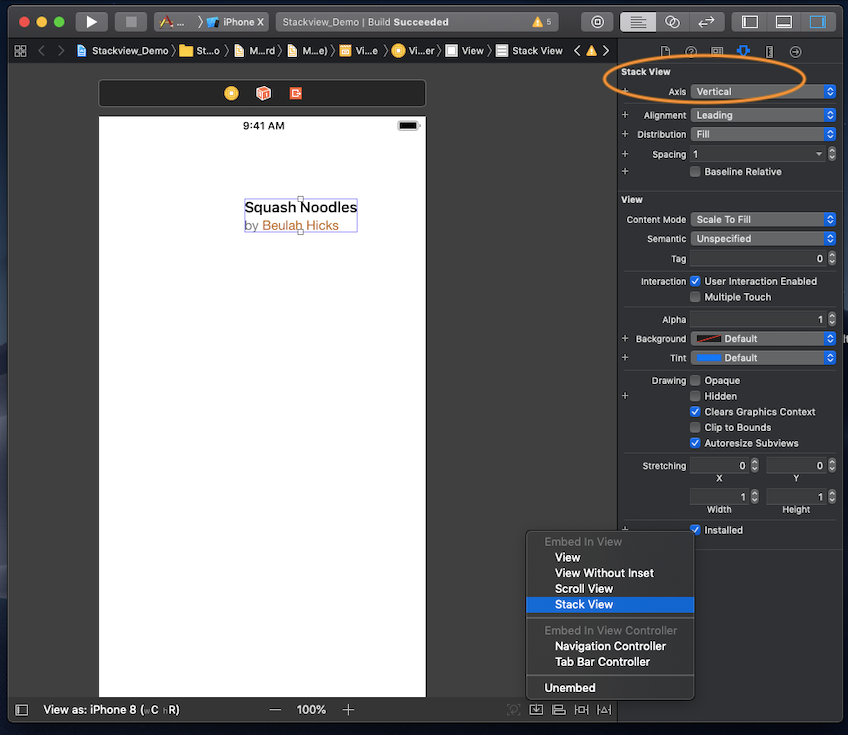
Task: Open the Alignment dropdown showing Leading
Action: coord(763,114)
